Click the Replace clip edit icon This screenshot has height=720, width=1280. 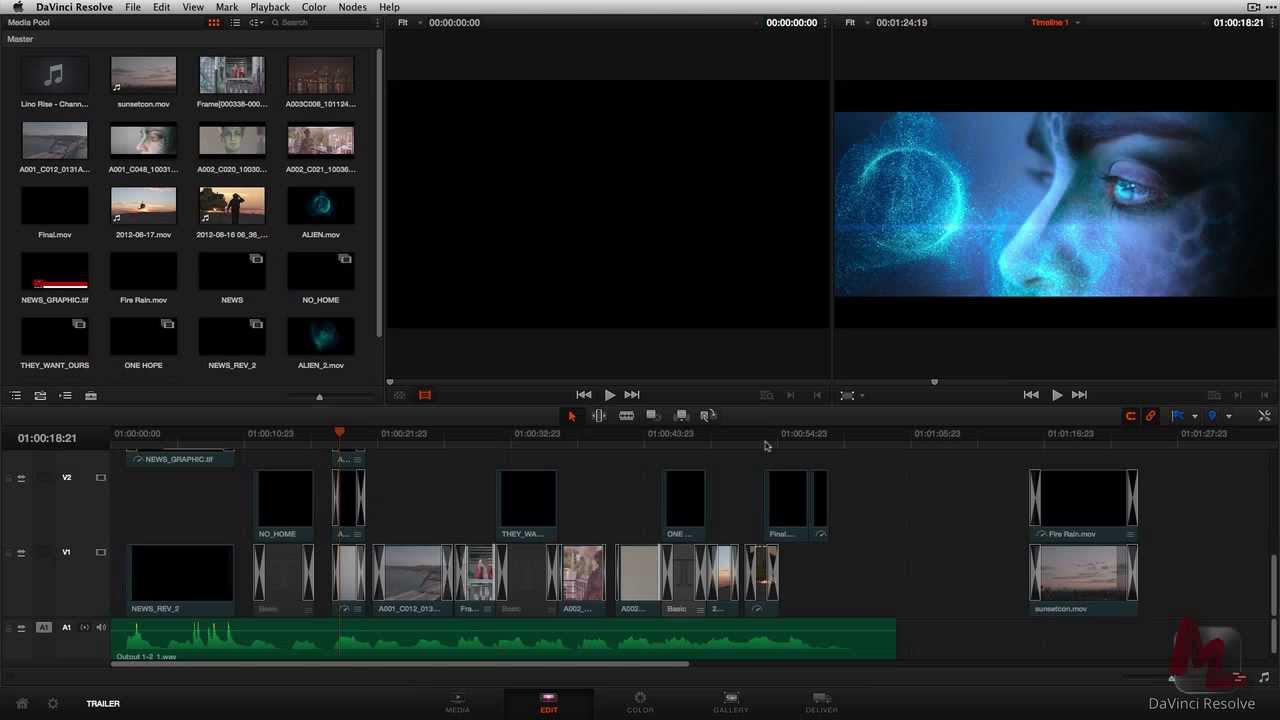click(706, 416)
